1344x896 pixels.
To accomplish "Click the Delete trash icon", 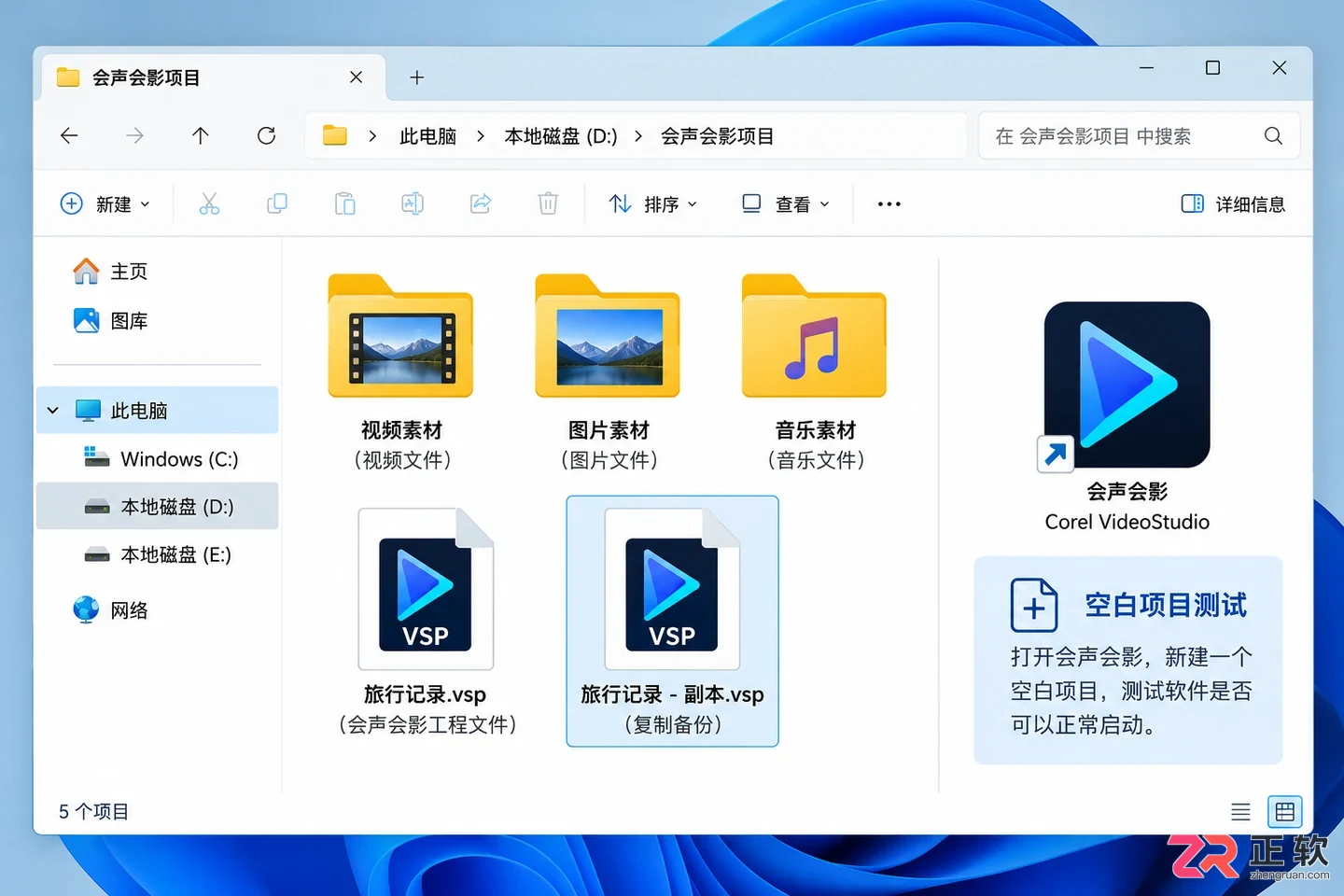I will point(548,203).
